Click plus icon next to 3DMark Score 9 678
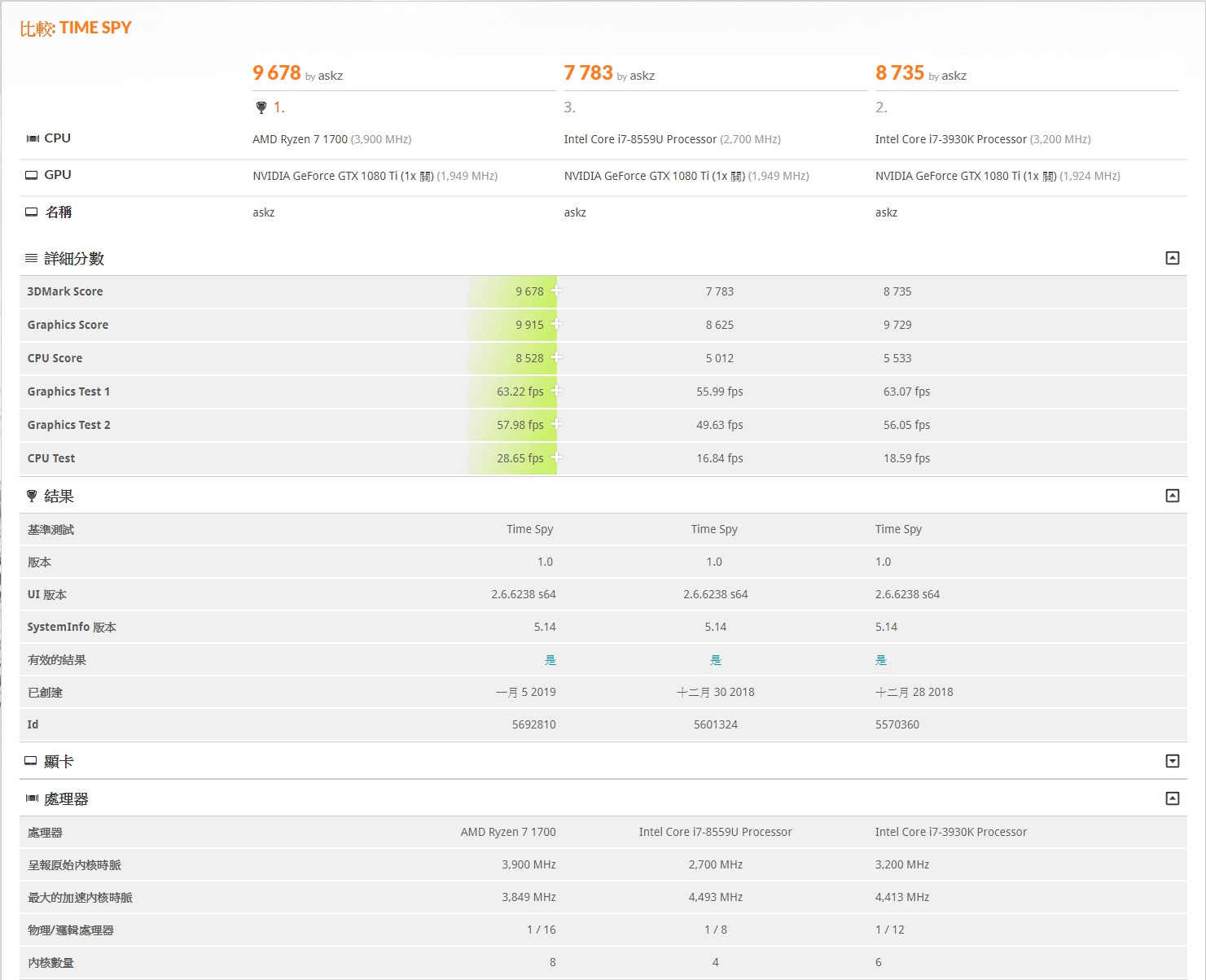 [x=556, y=291]
